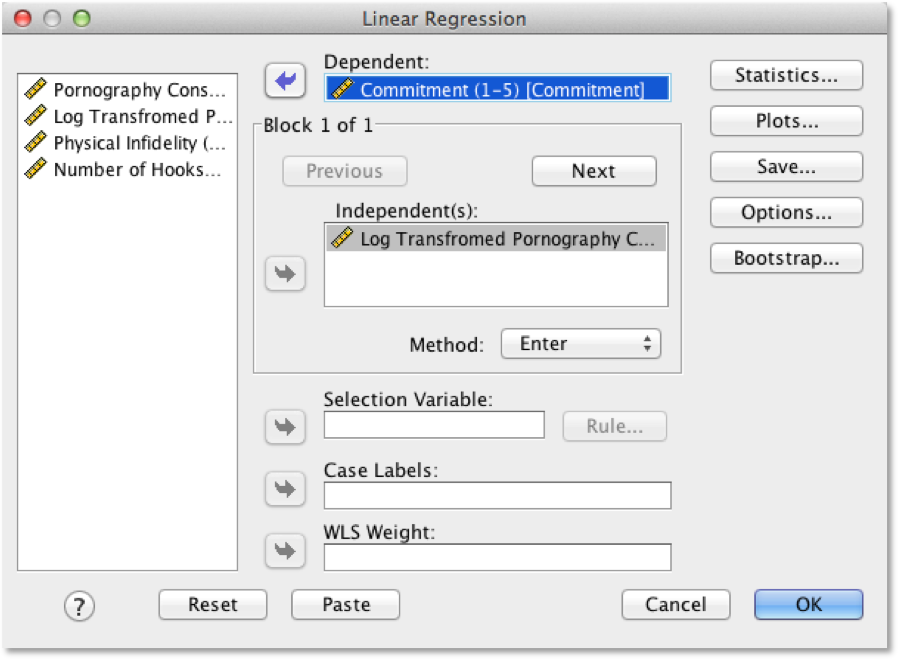
Task: Open the Save... options dialog
Action: [786, 167]
